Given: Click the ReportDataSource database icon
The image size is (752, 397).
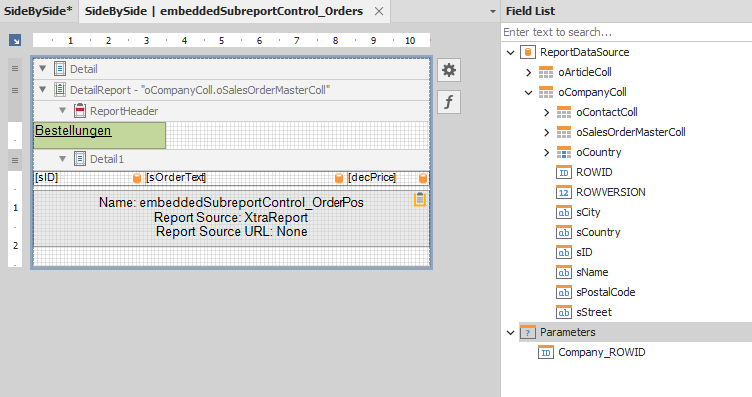Looking at the screenshot, I should tap(528, 52).
